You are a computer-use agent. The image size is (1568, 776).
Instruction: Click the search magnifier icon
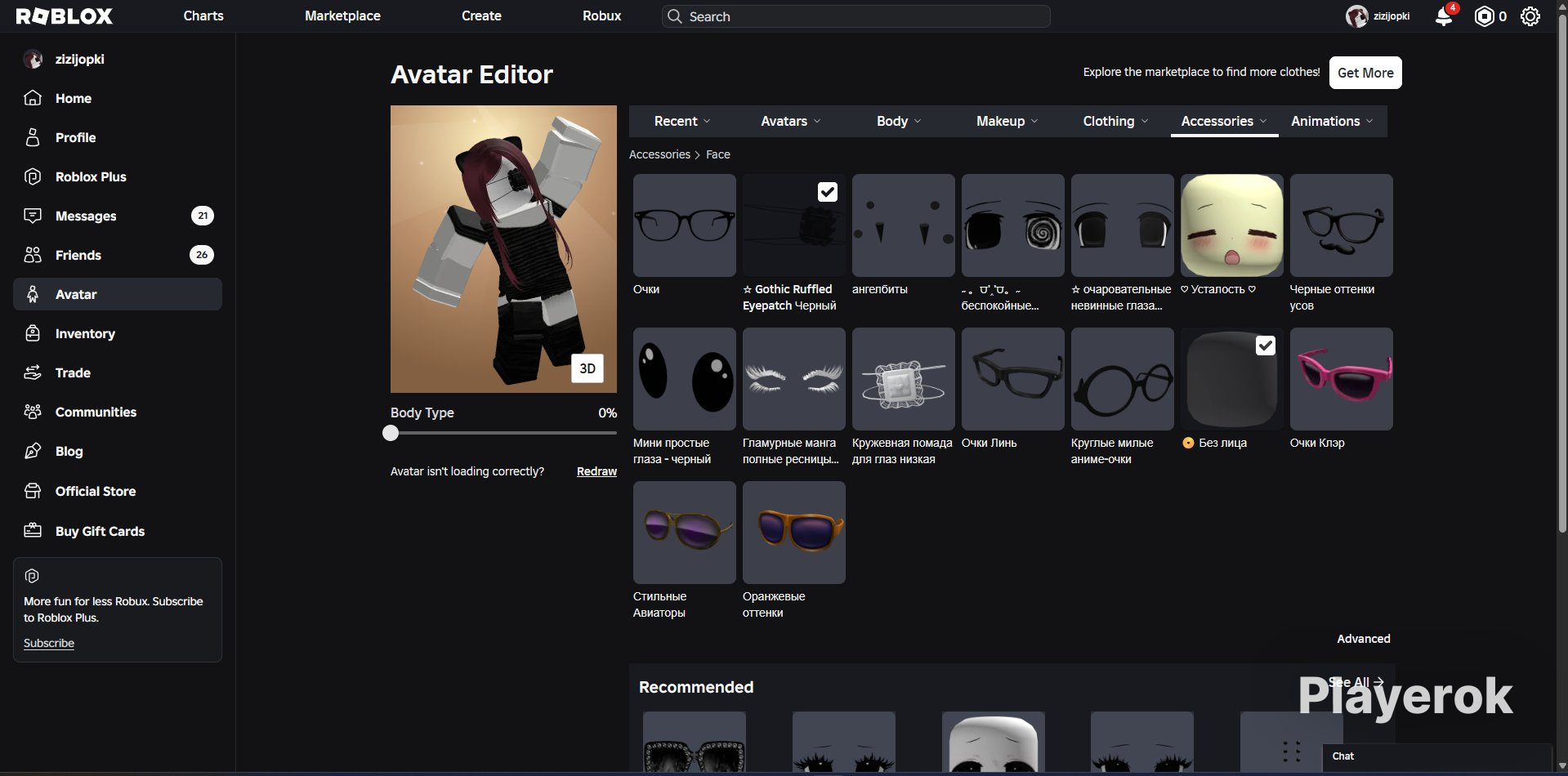674,16
